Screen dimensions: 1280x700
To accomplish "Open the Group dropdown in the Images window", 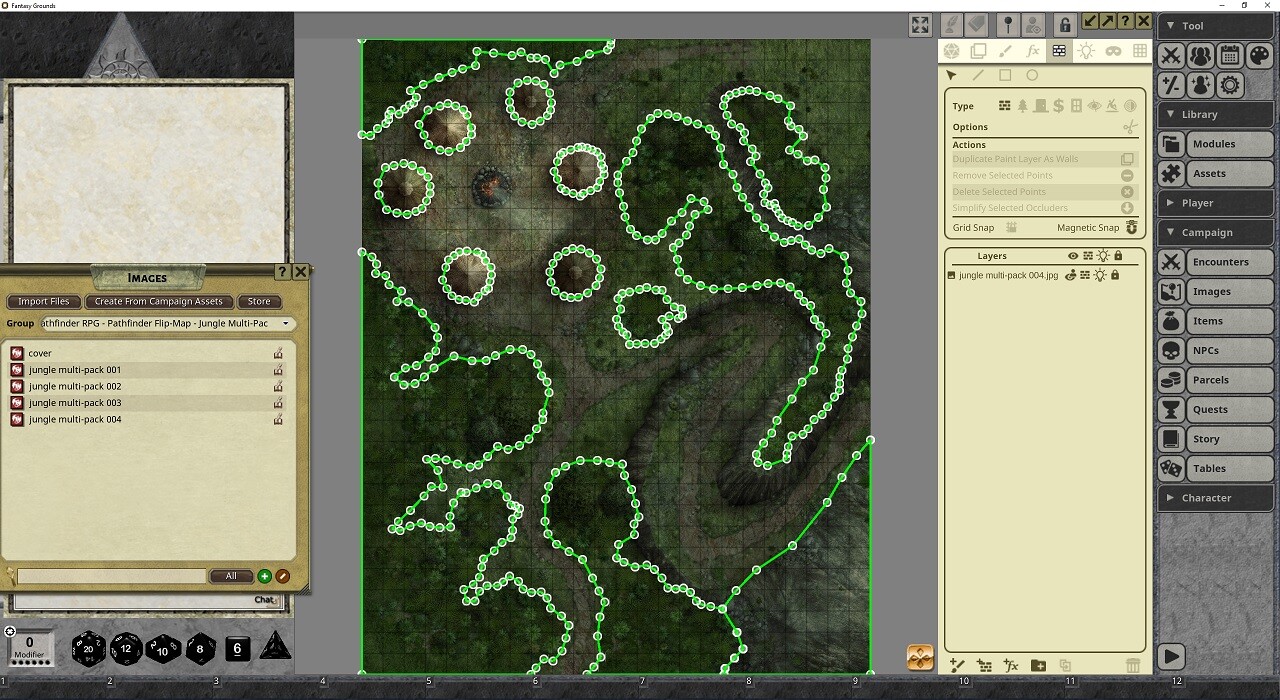I will click(286, 323).
